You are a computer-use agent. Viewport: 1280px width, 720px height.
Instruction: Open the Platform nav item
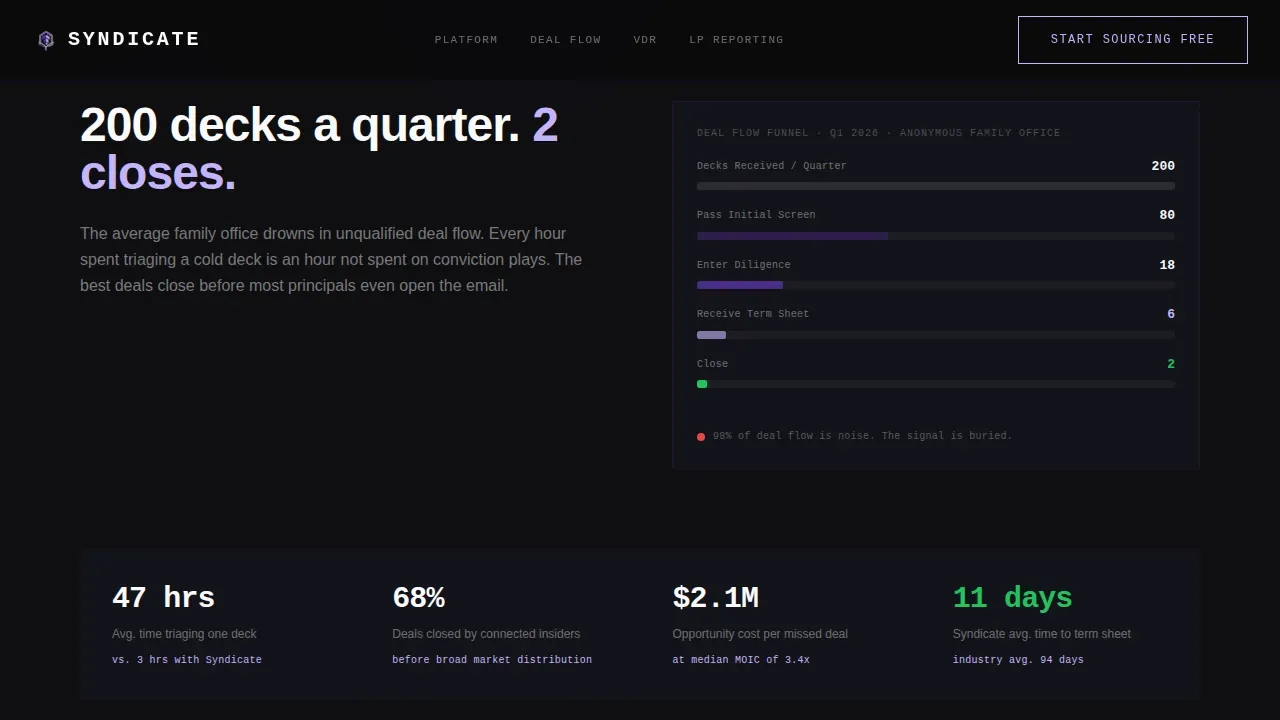[466, 40]
